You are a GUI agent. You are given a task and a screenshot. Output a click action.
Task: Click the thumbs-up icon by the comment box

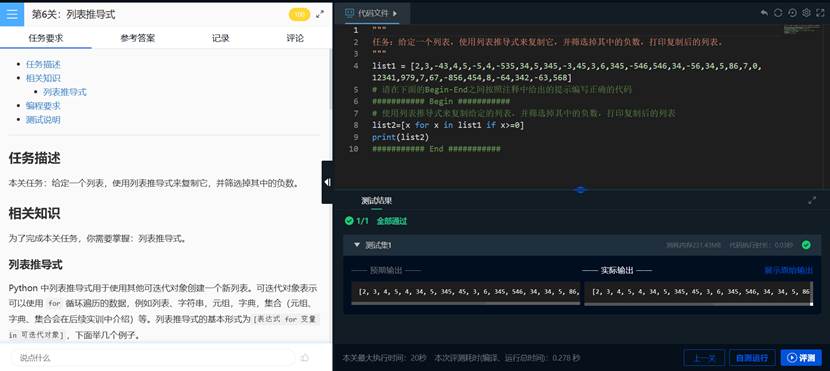coord(305,358)
